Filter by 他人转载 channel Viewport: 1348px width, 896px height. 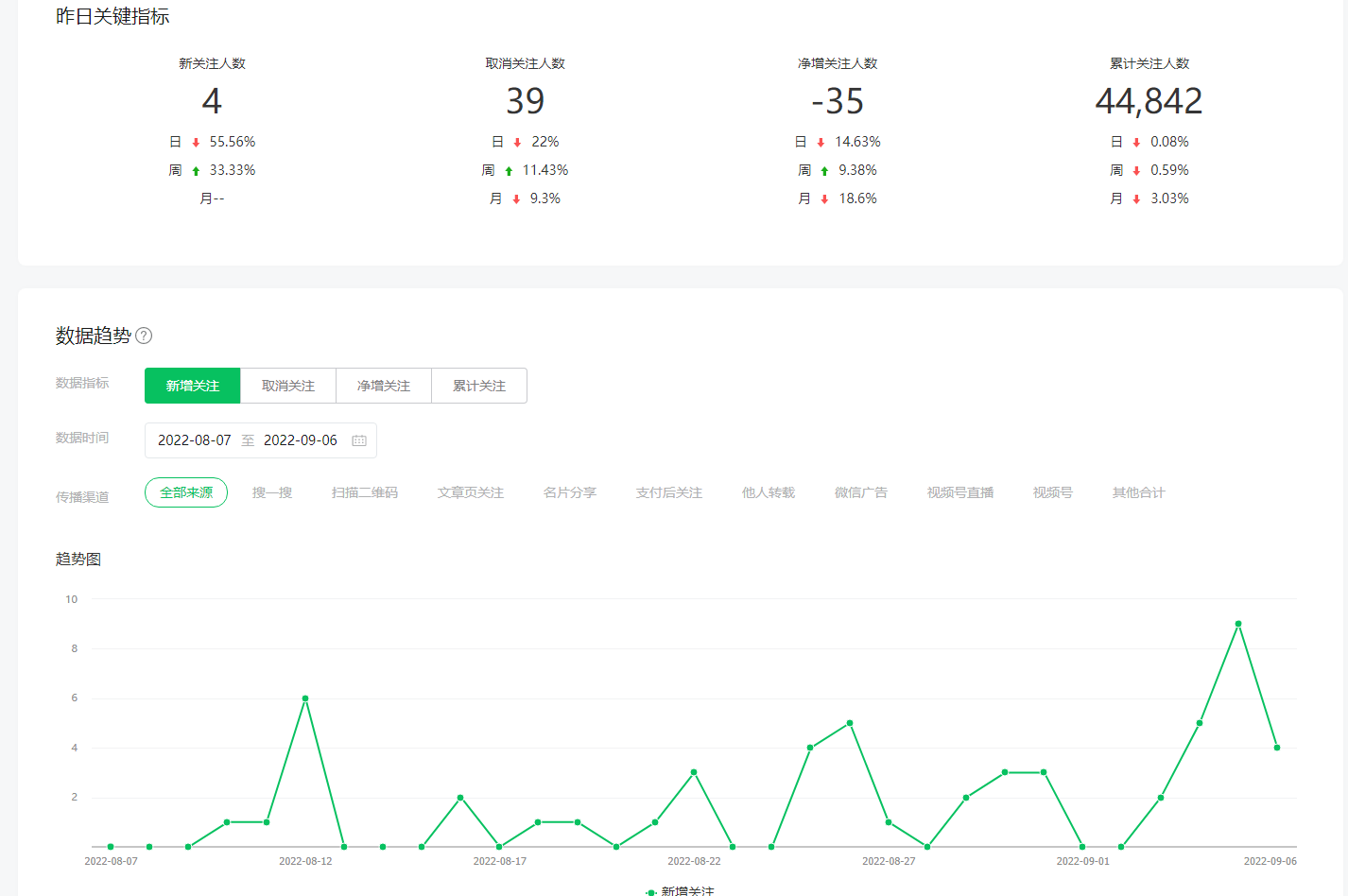click(769, 492)
